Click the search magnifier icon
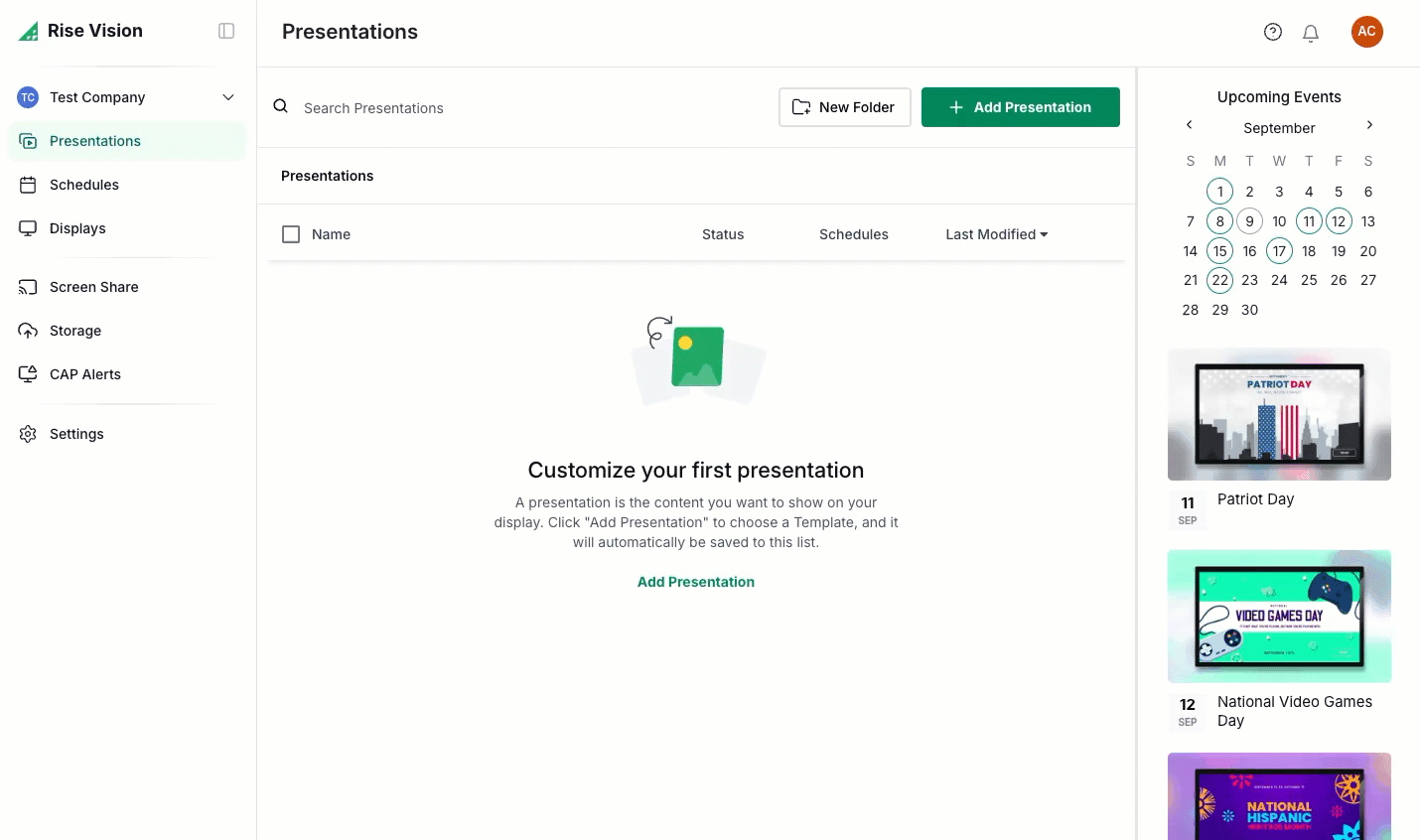The height and width of the screenshot is (840, 1420). 281,106
